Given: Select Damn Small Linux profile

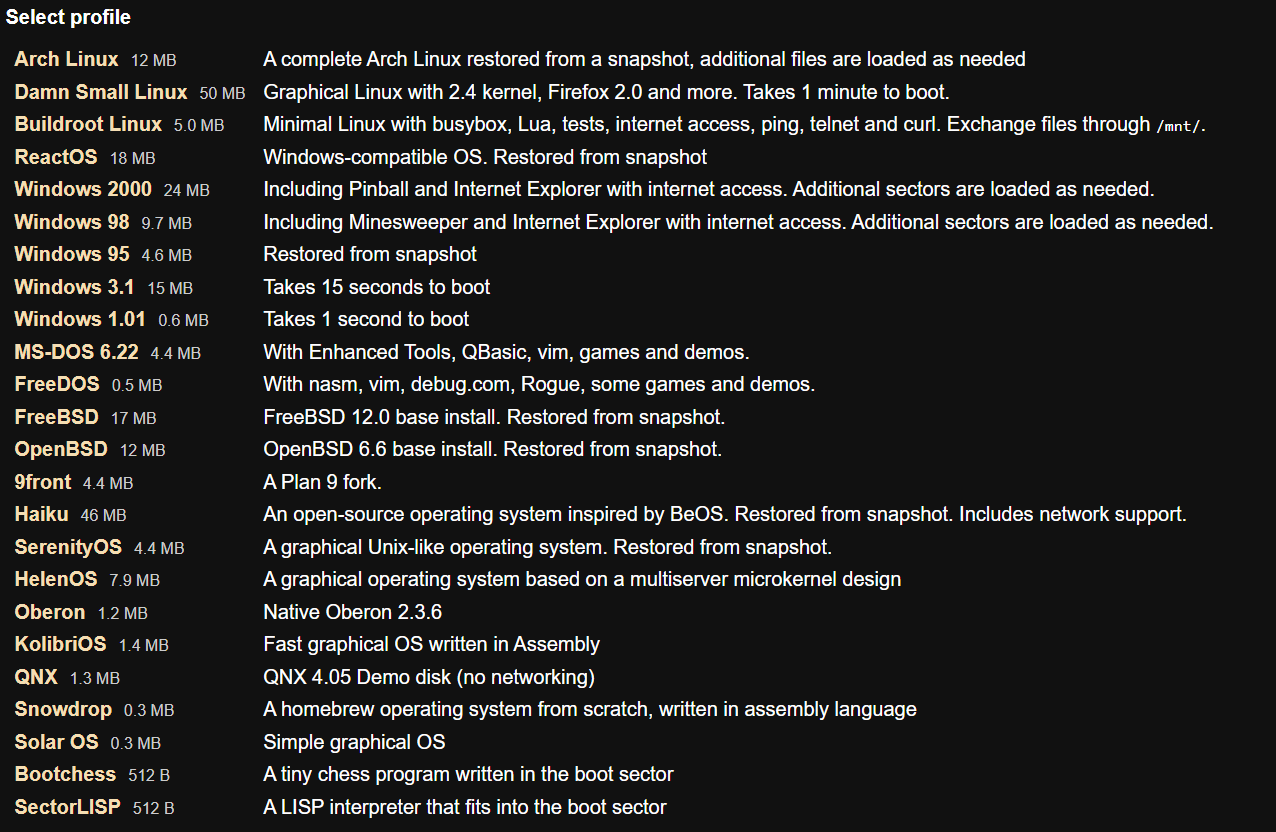Looking at the screenshot, I should pos(100,92).
